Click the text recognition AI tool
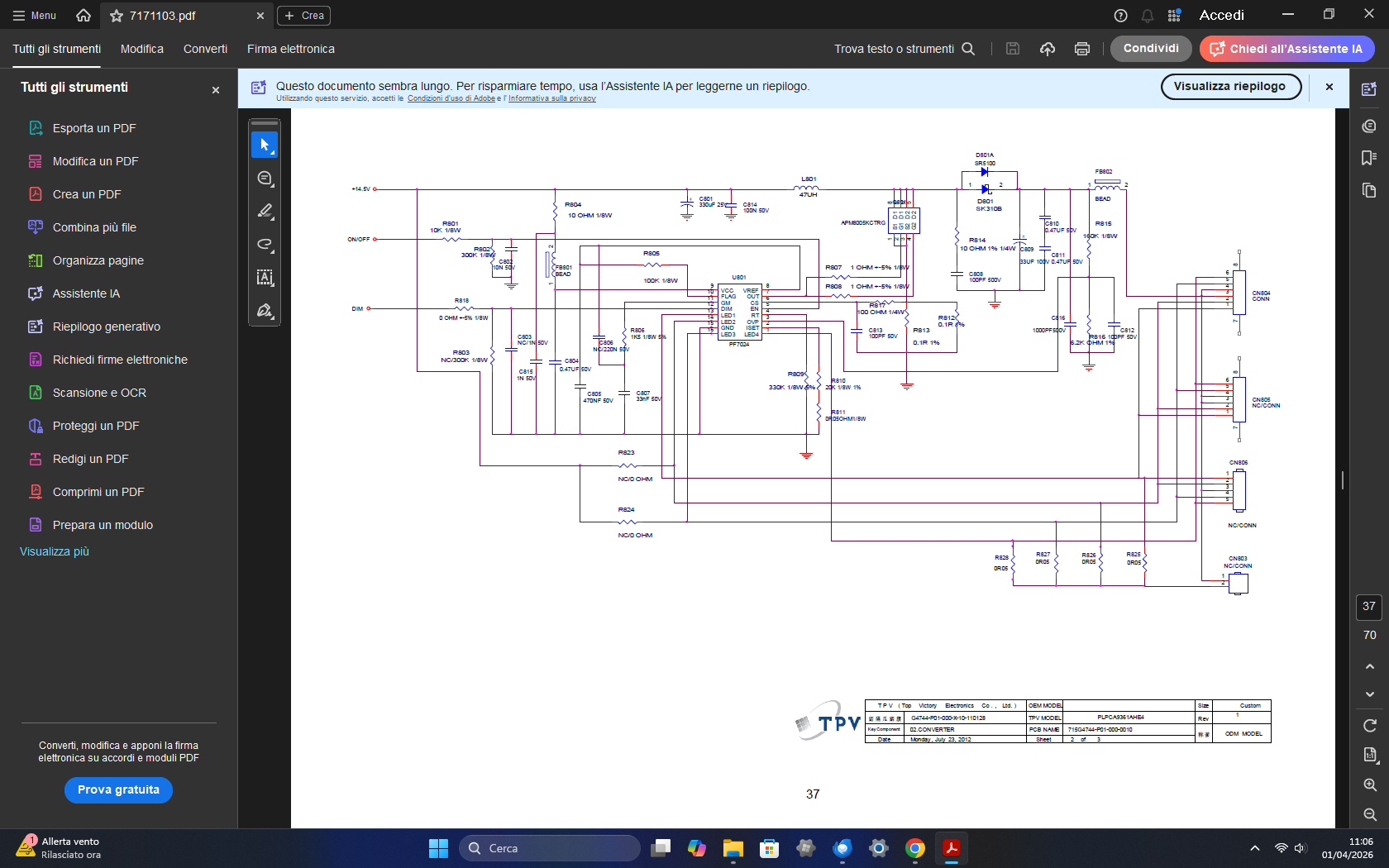Image resolution: width=1389 pixels, height=868 pixels. click(x=265, y=278)
